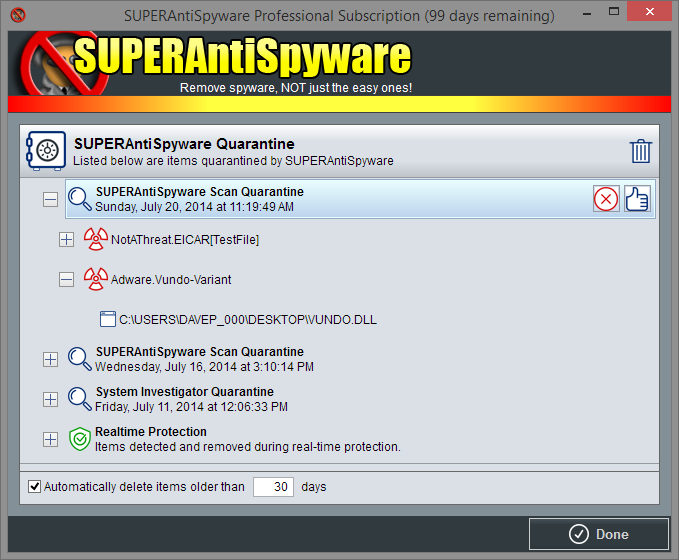
Task: Click the red X remove quarantine icon
Action: click(x=606, y=199)
